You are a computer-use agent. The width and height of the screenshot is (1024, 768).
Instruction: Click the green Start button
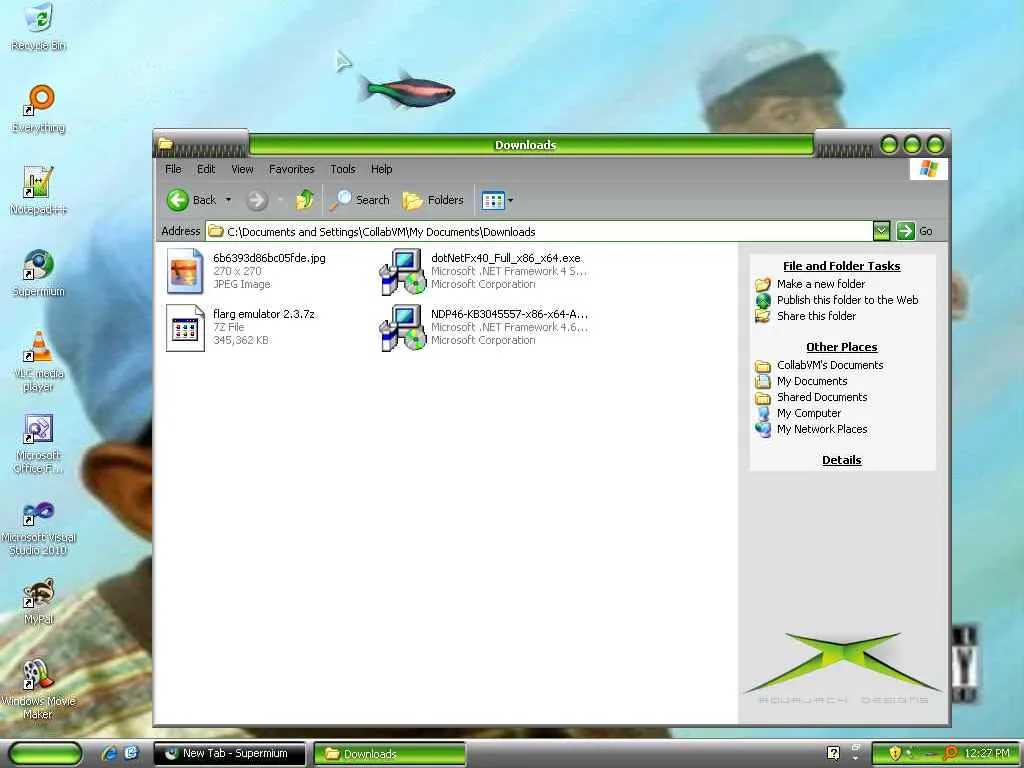click(45, 754)
